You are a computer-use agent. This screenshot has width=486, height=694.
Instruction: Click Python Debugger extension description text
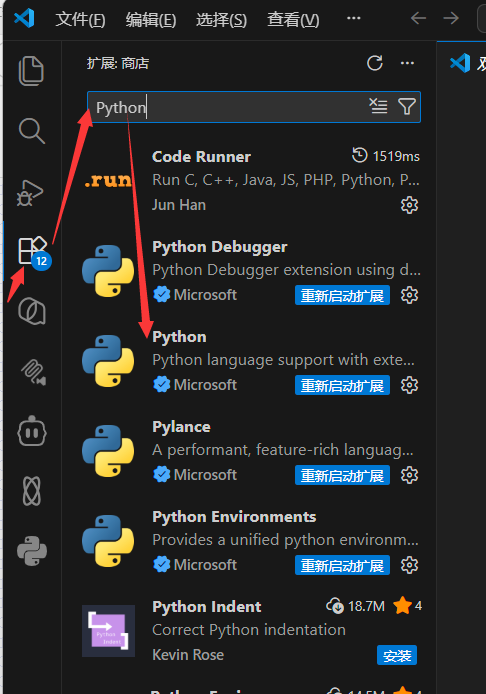286,270
